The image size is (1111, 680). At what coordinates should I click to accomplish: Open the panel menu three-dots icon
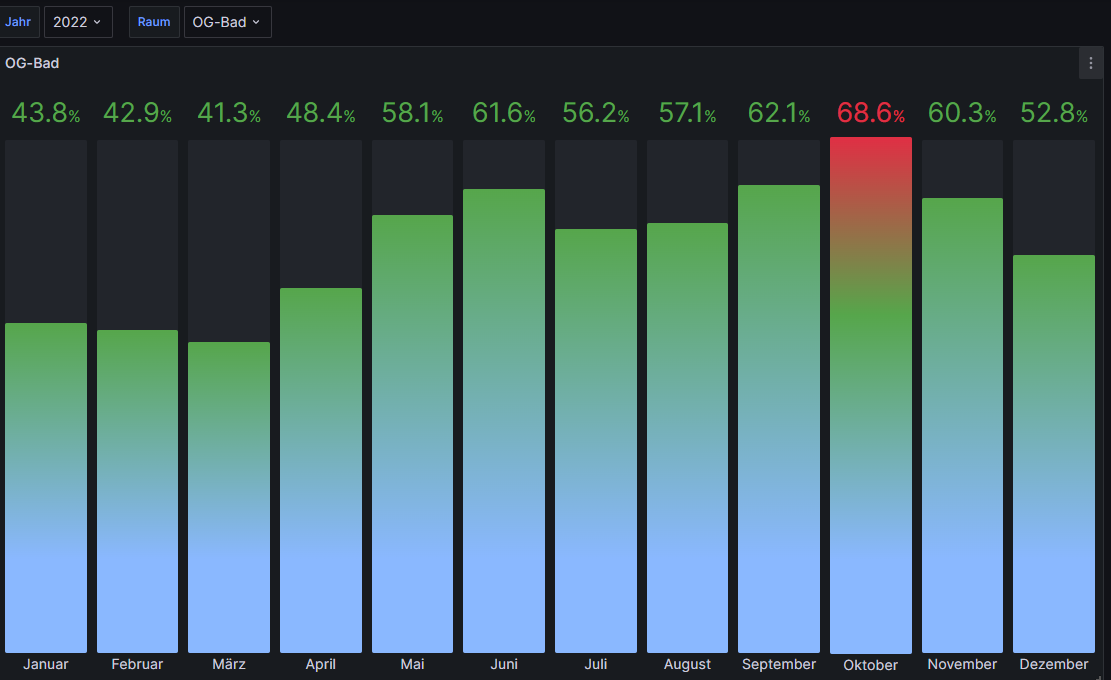point(1091,63)
